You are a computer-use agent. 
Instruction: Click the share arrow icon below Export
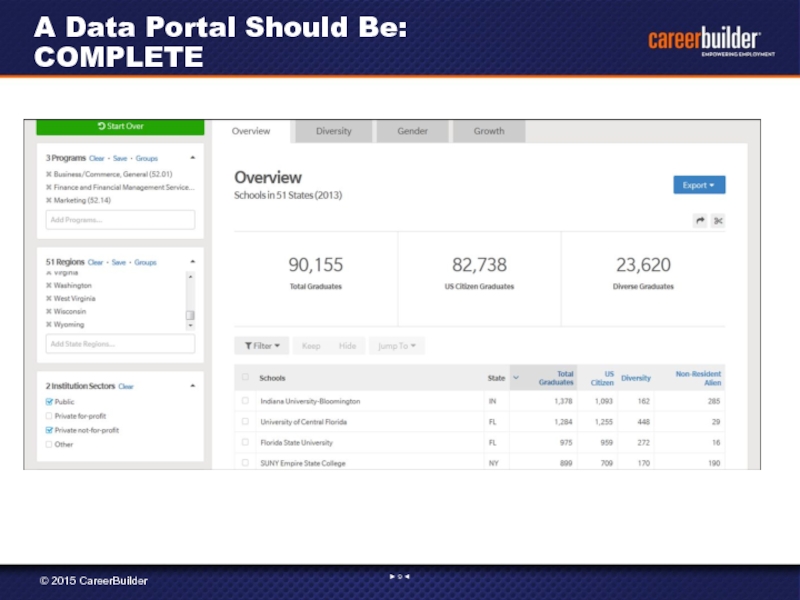700,220
